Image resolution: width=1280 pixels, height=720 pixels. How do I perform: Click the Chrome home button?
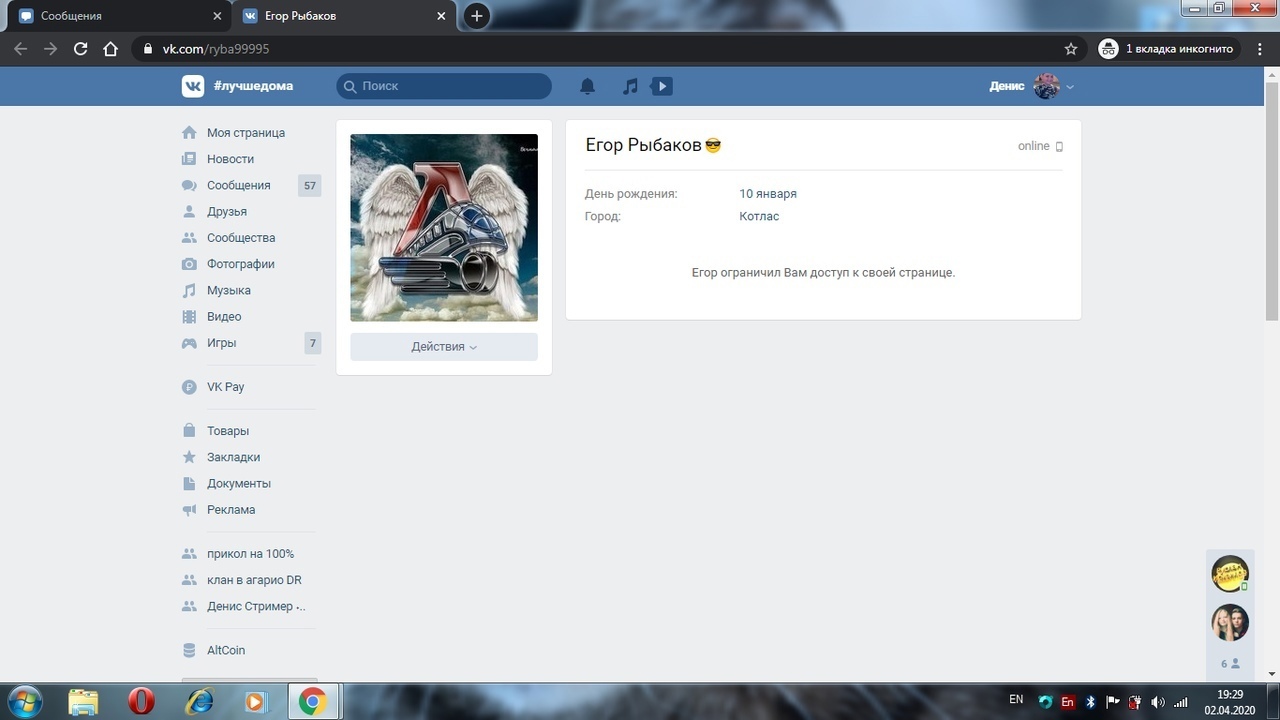click(x=111, y=49)
